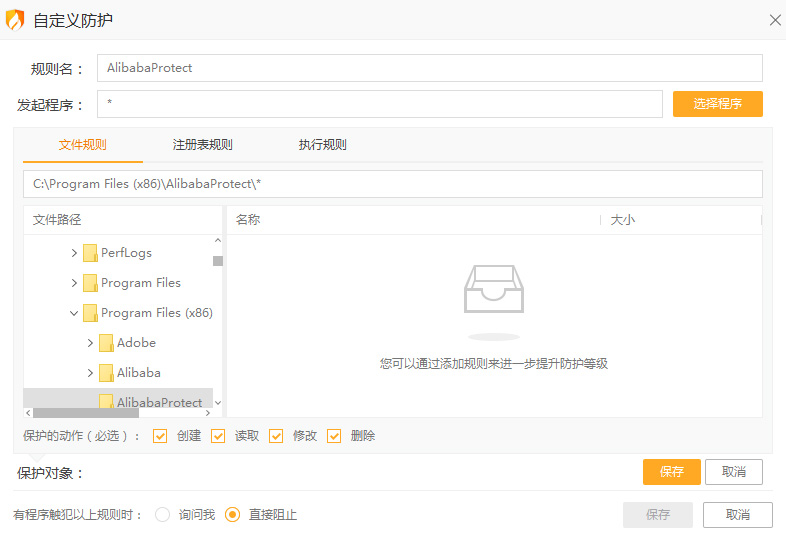Image resolution: width=786 pixels, height=540 pixels.
Task: Expand the PerfLogs tree node
Action: pyautogui.click(x=74, y=253)
